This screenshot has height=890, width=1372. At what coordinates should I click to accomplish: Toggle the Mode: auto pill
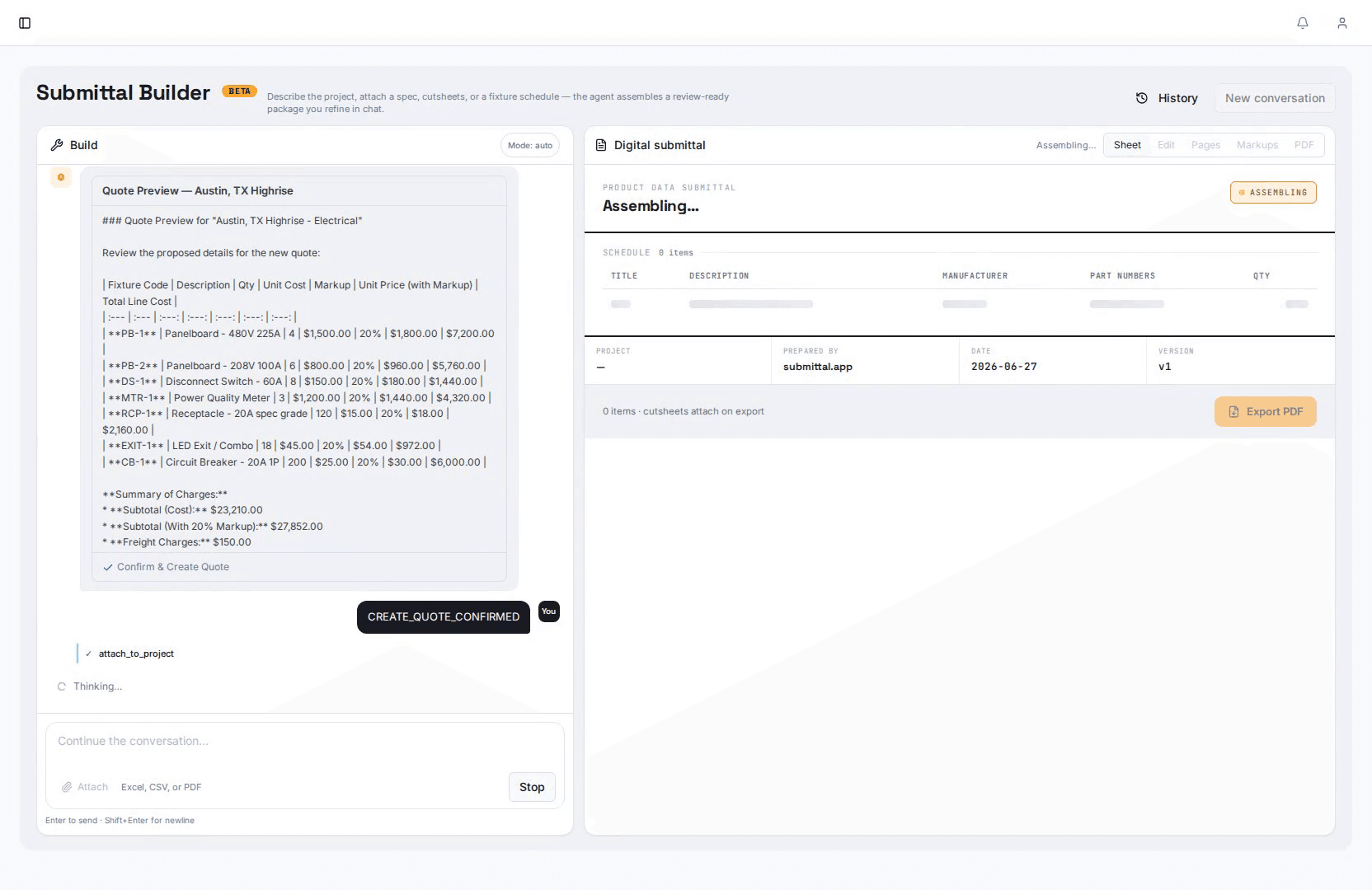530,145
